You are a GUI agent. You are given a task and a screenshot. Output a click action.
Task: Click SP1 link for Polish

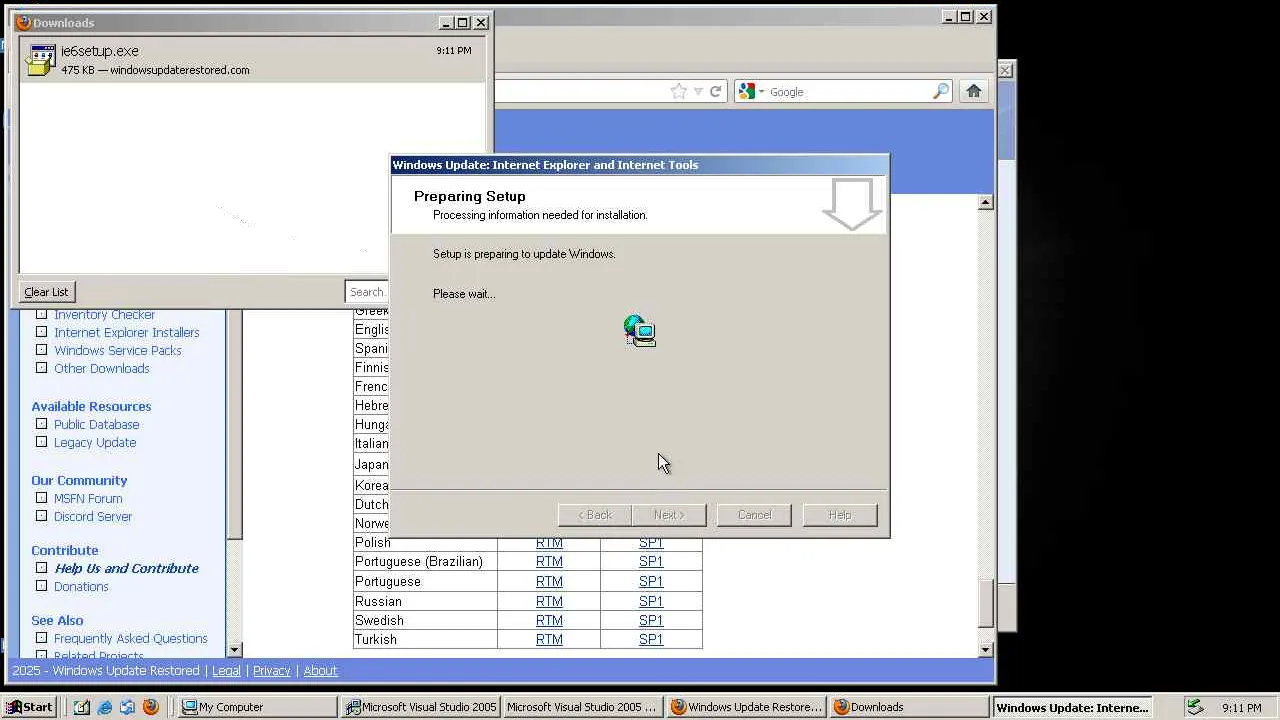(x=651, y=543)
